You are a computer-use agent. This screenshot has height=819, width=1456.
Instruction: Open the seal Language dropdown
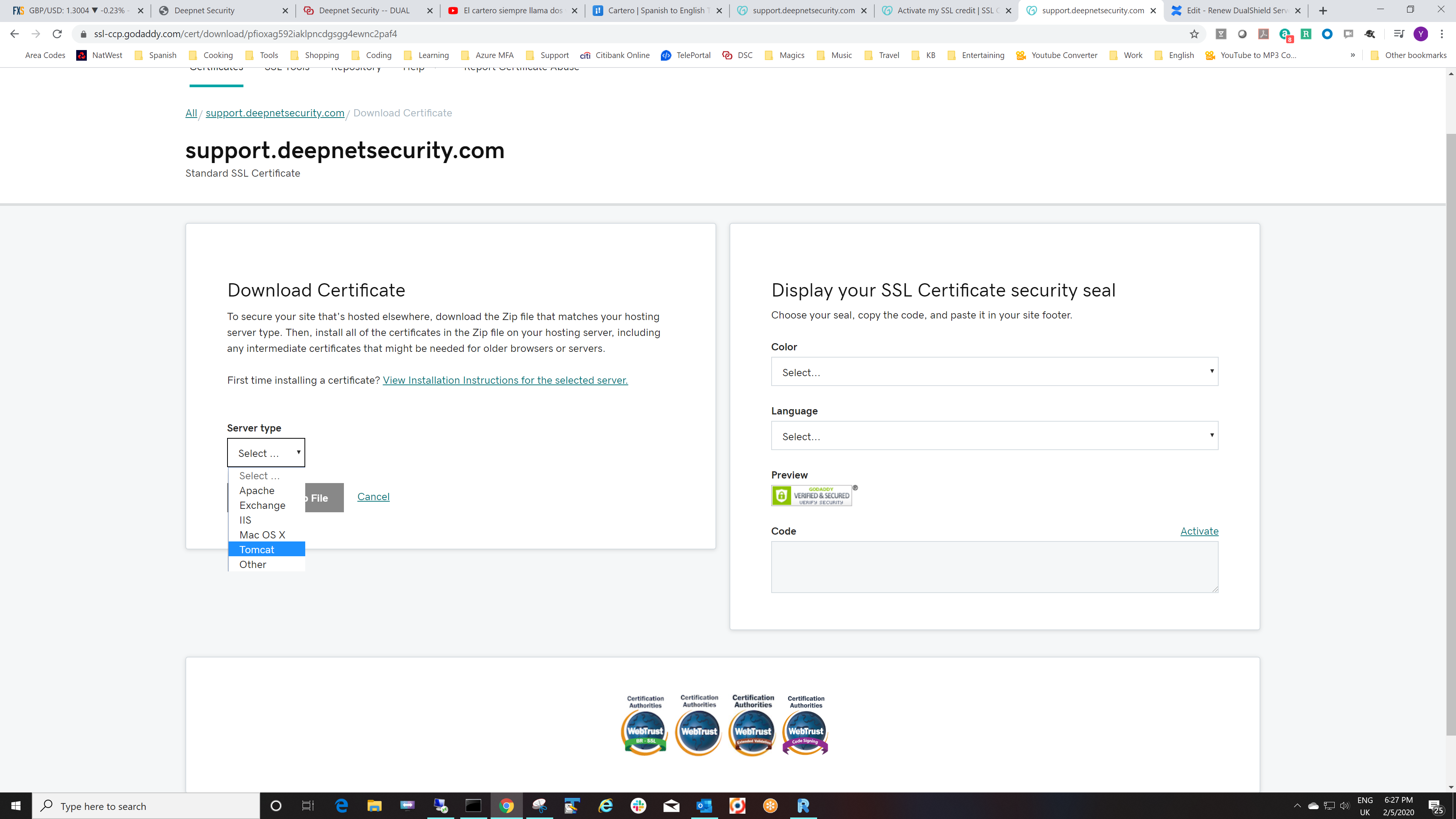[x=994, y=436]
